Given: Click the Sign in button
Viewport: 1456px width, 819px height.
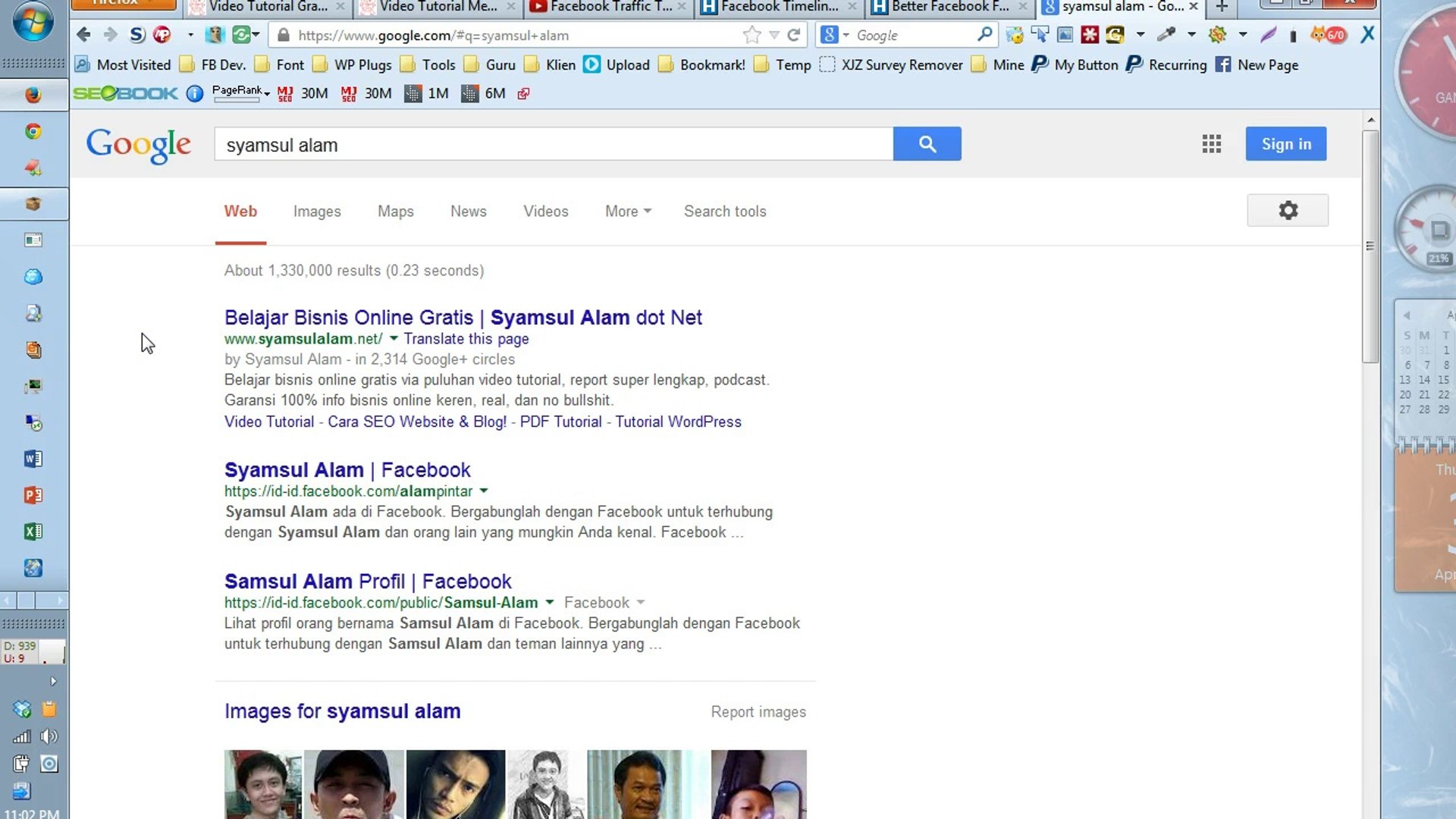Looking at the screenshot, I should (1285, 144).
